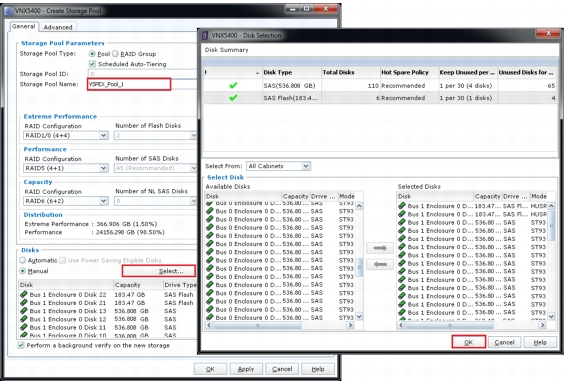Click Cancel in Create Storage Pool window
This screenshot has width=572, height=385.
click(x=282, y=369)
